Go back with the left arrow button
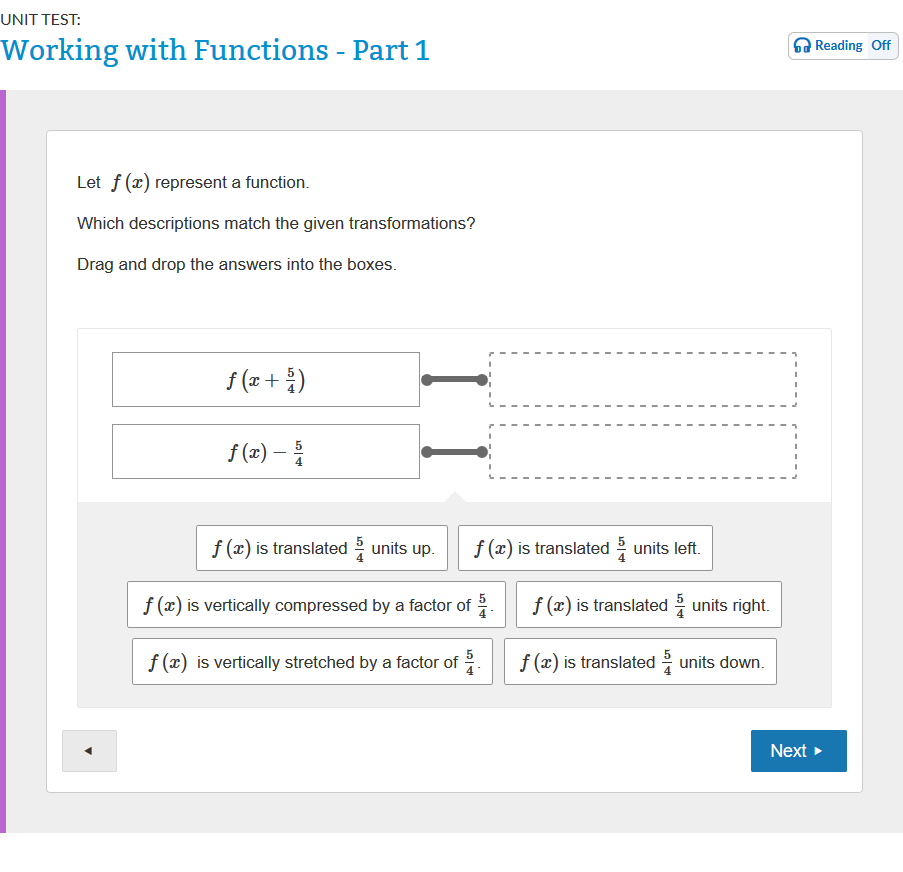The height and width of the screenshot is (872, 903). tap(89, 751)
